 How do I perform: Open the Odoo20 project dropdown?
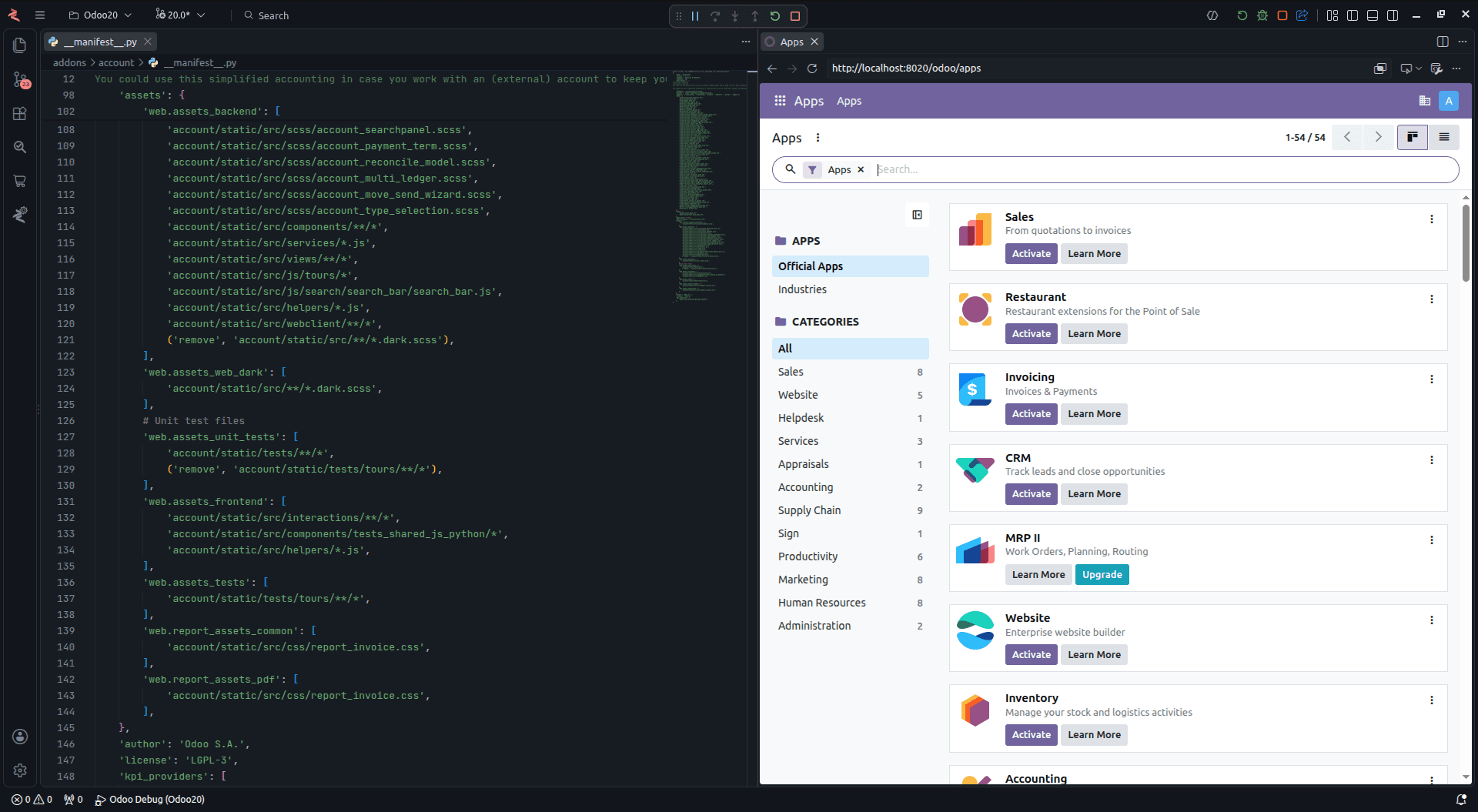coord(100,15)
